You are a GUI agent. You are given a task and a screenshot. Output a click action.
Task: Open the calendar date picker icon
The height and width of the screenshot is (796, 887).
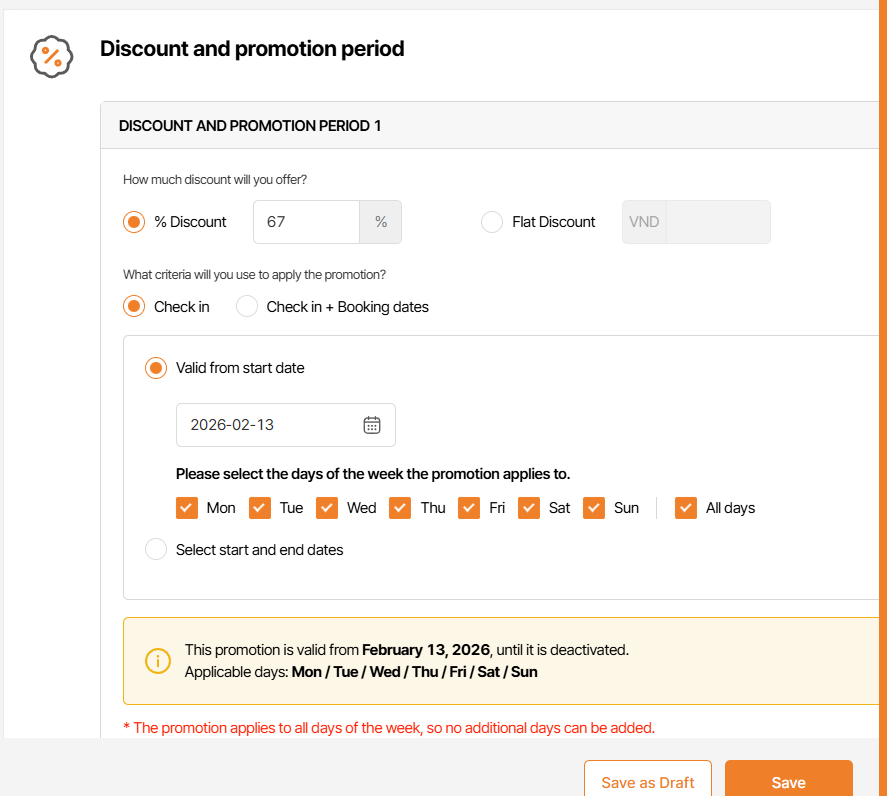372,425
